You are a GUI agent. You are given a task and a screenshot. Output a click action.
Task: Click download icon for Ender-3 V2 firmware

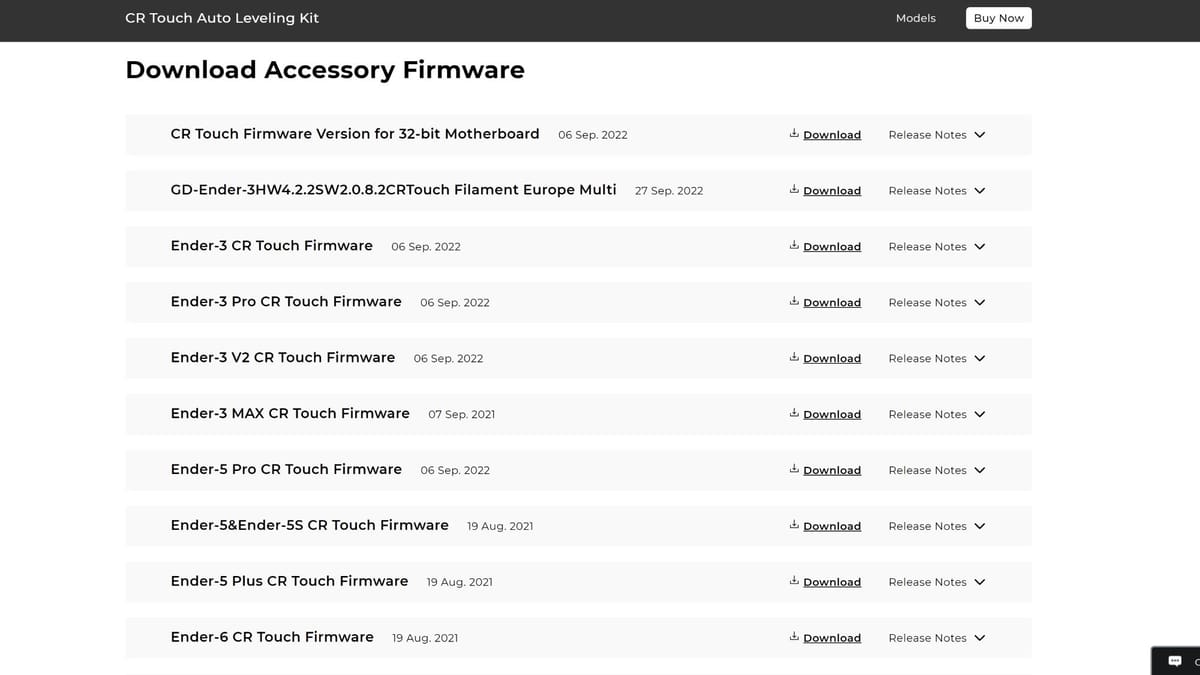(x=794, y=357)
